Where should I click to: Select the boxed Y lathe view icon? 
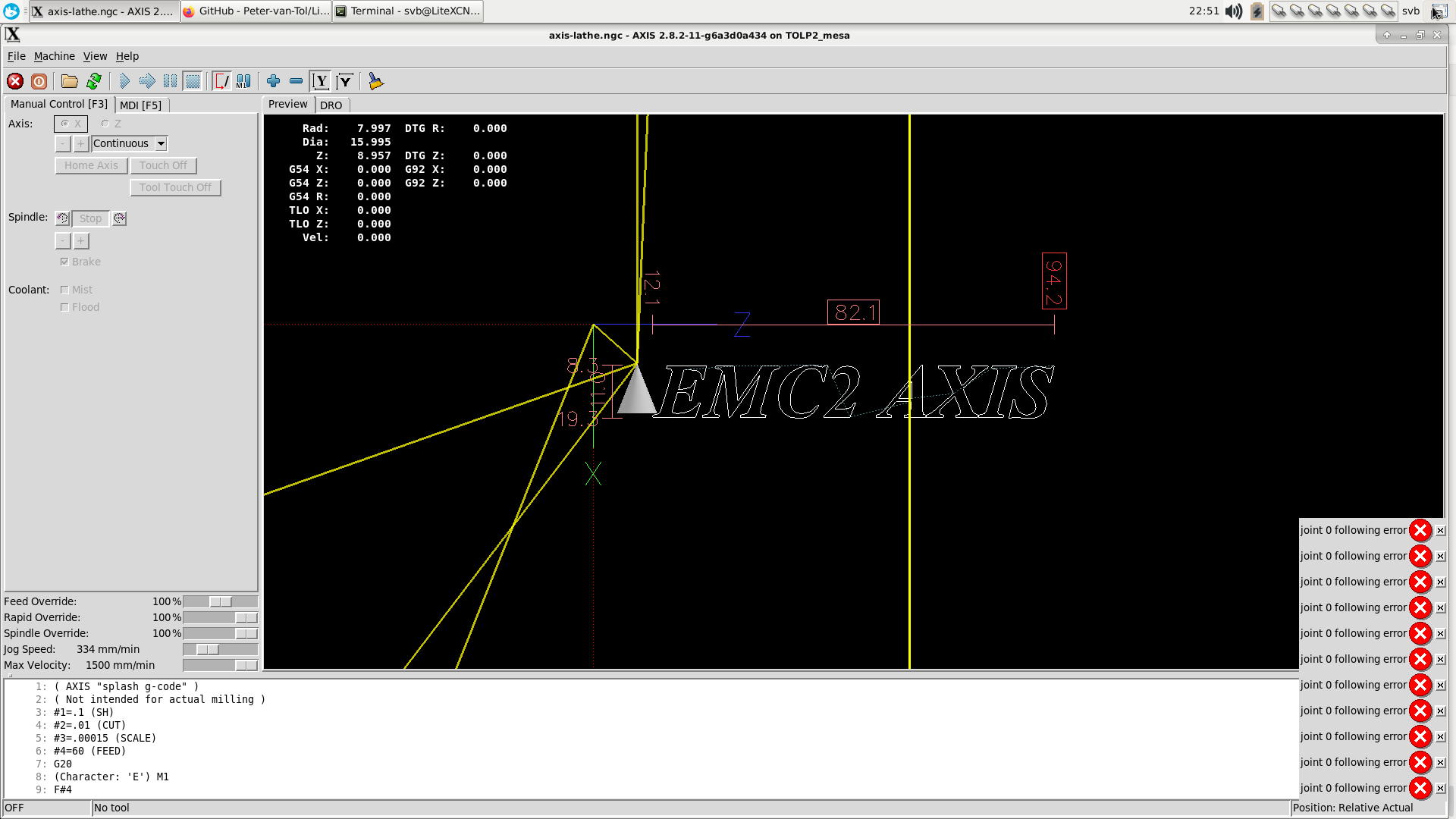point(321,81)
